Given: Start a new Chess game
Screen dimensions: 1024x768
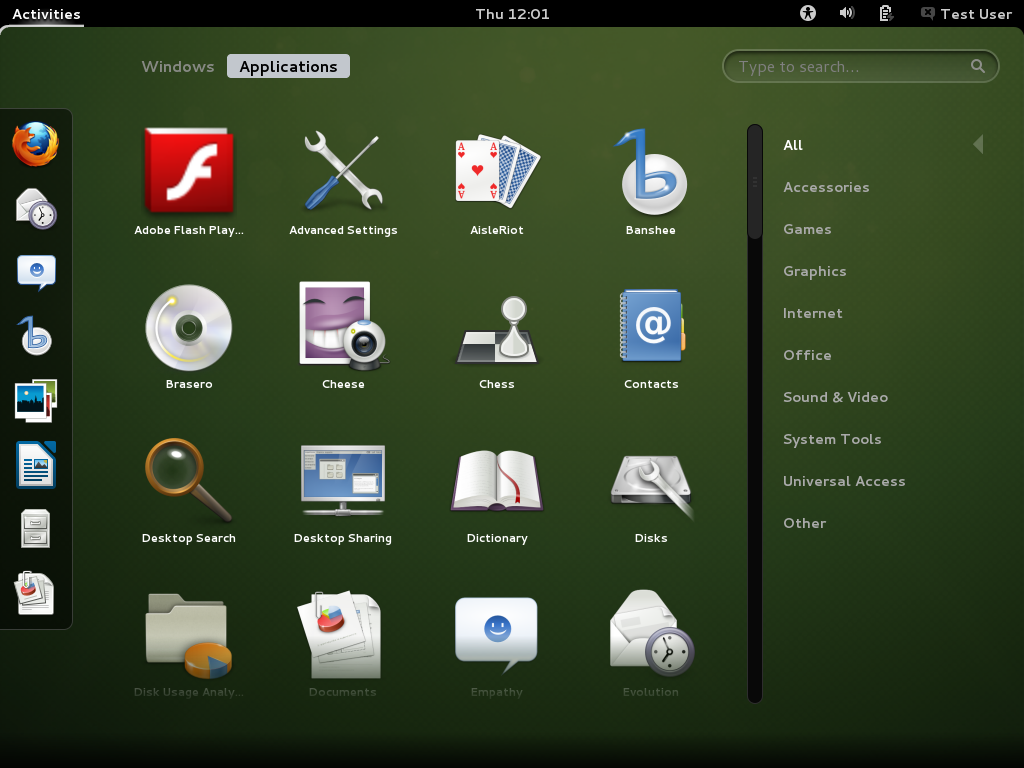Looking at the screenshot, I should (496, 325).
